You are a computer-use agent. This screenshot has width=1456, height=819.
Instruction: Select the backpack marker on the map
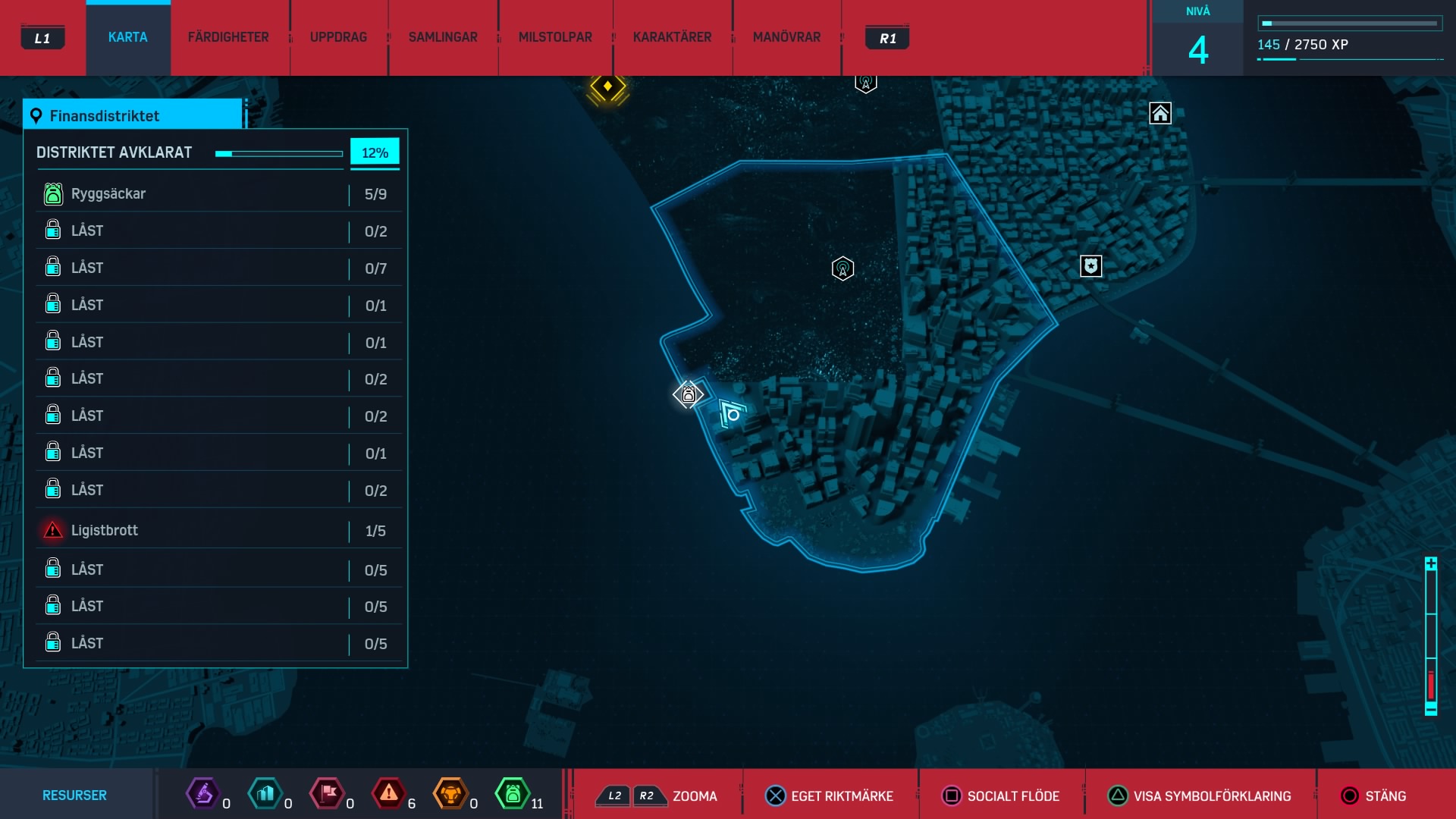[x=689, y=394]
